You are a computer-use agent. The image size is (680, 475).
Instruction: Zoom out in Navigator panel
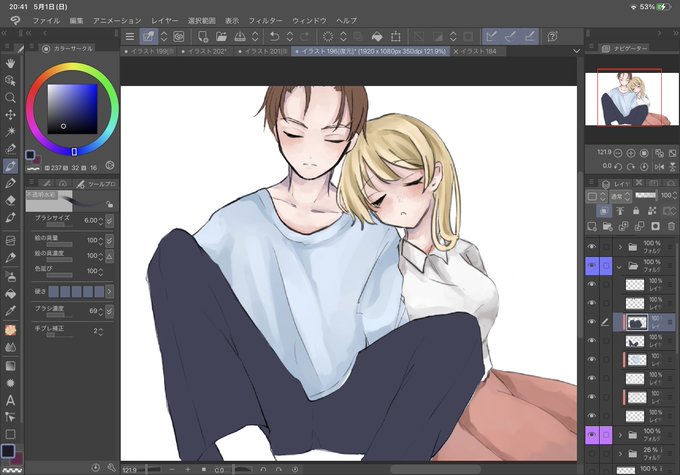pos(618,153)
